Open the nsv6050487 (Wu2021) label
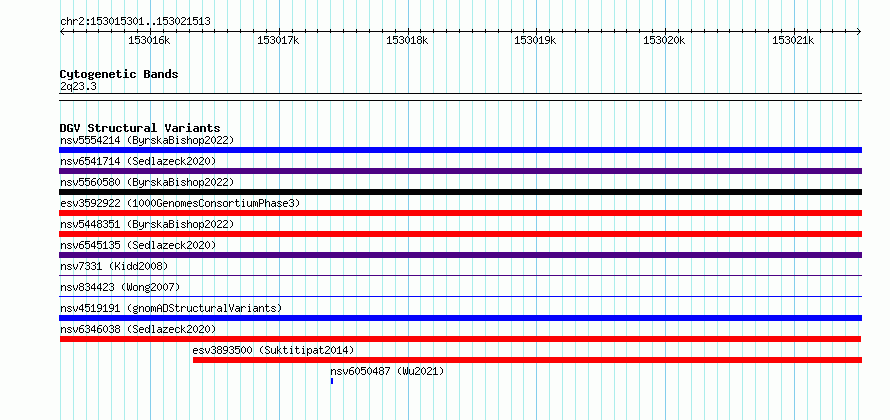Viewport: 890px width, 420px height. coord(387,371)
